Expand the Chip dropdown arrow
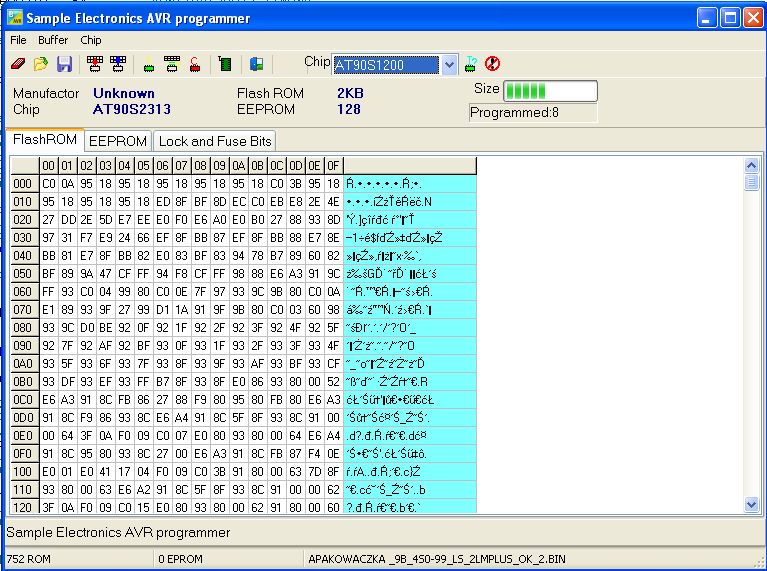 pos(449,65)
